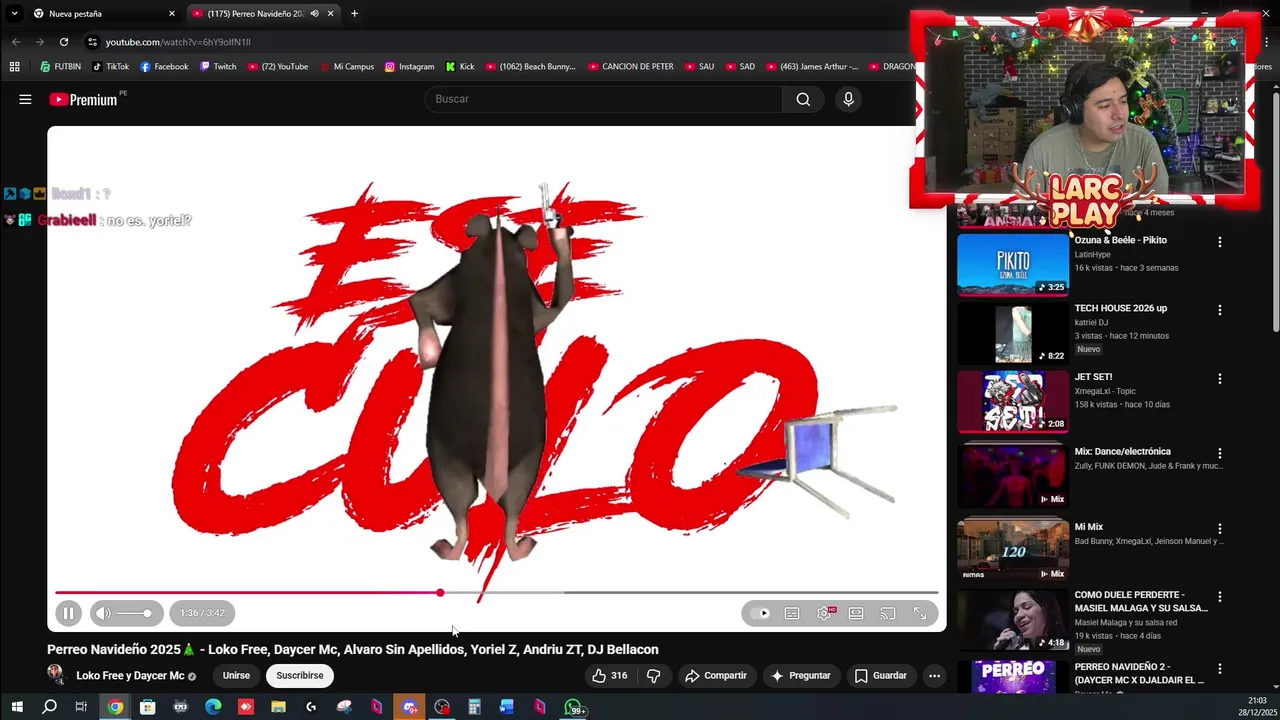Pause the video playback
Image resolution: width=1280 pixels, height=720 pixels.
pyautogui.click(x=68, y=613)
